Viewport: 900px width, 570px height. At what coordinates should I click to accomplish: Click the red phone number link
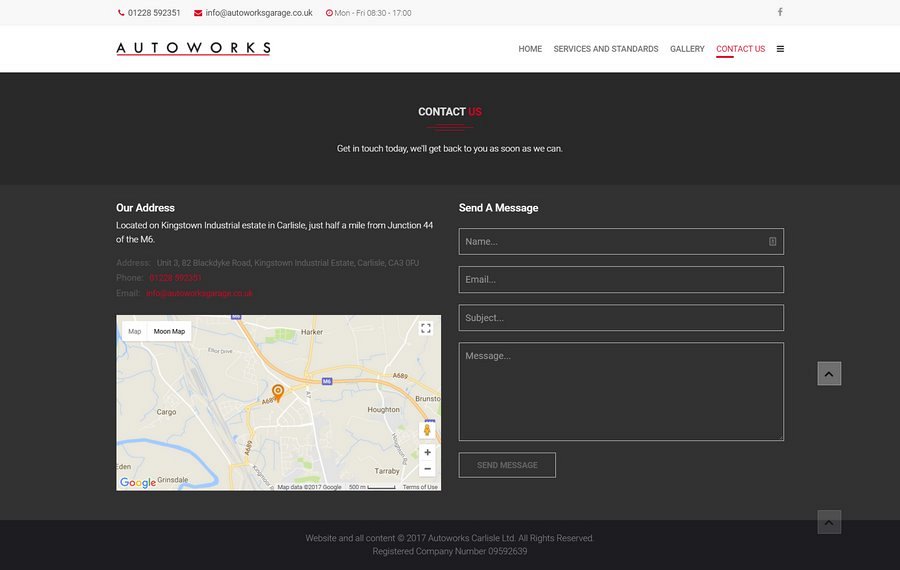click(x=176, y=278)
